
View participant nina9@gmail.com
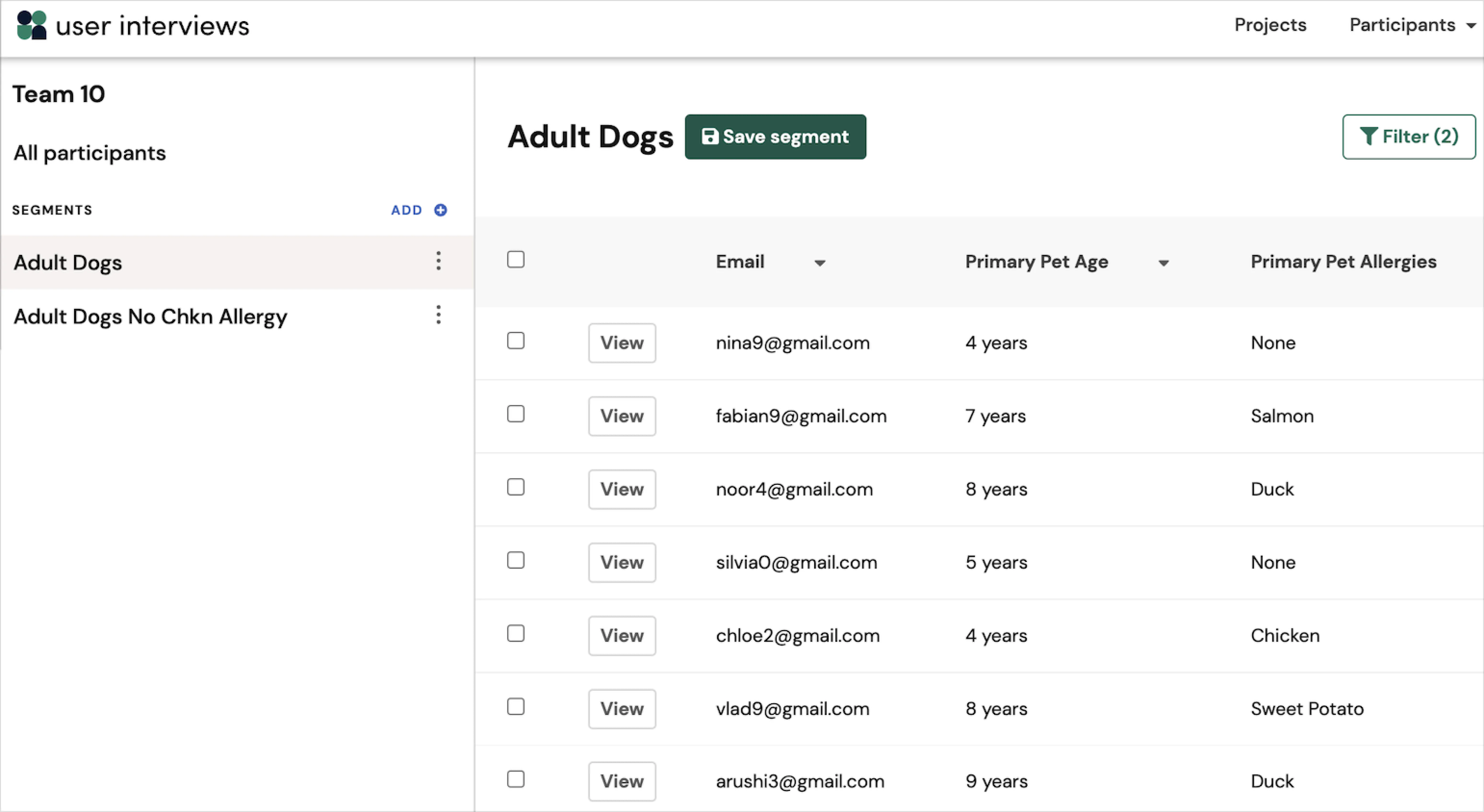[622, 343]
